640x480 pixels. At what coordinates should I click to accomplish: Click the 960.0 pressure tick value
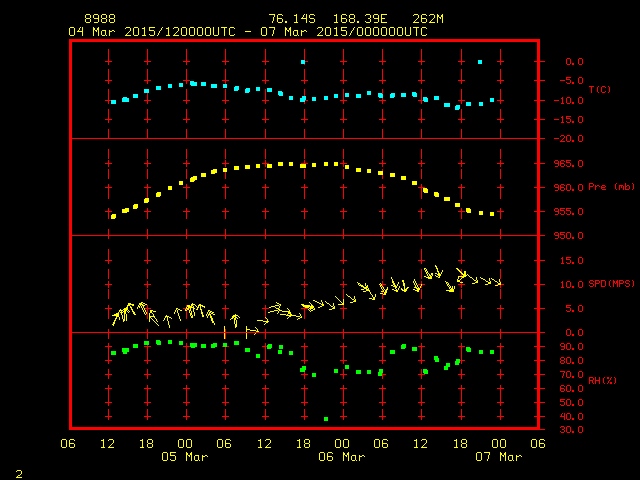point(569,188)
